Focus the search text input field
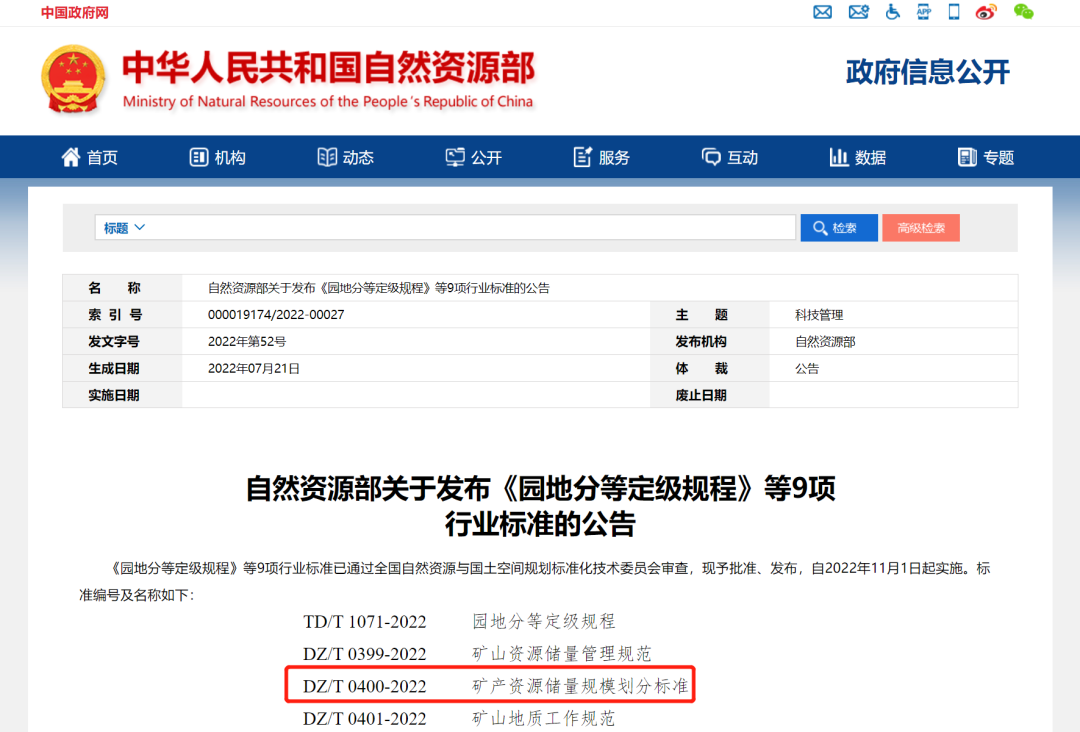The image size is (1080, 732). click(470, 228)
